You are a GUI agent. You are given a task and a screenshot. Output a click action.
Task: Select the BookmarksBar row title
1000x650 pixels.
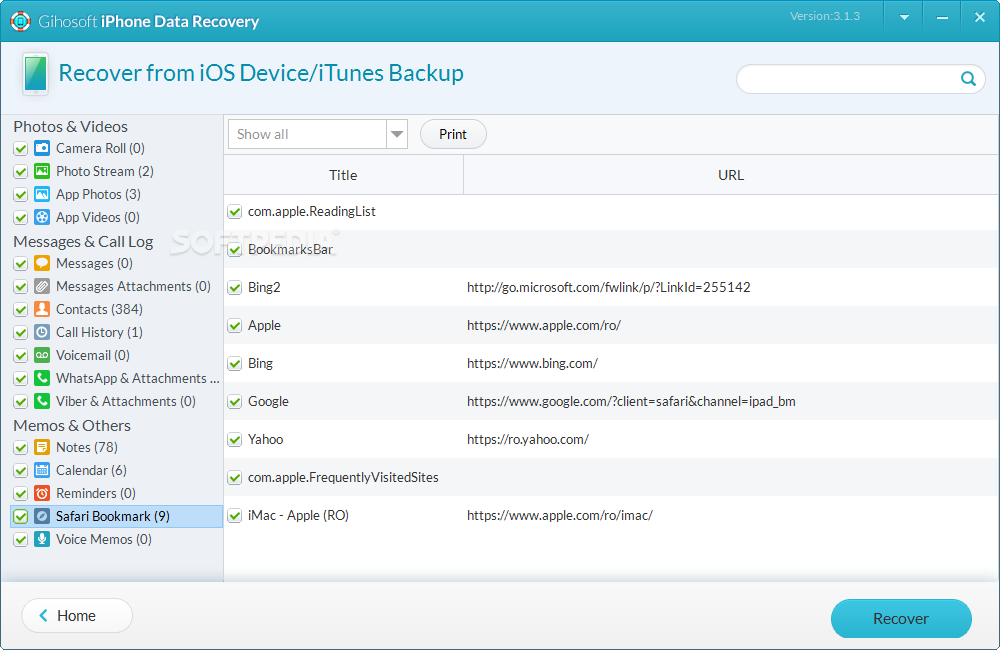[290, 249]
